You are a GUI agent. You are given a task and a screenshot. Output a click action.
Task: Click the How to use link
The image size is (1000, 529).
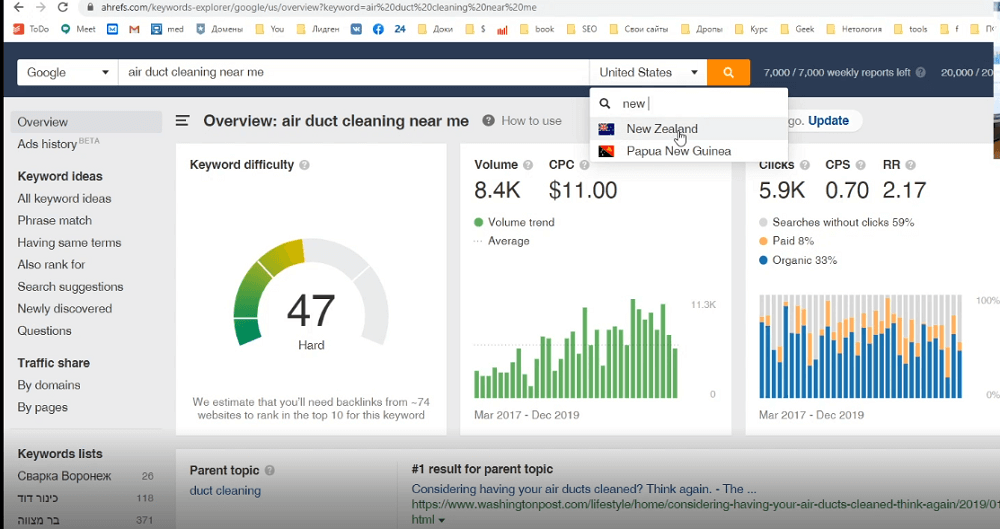coord(531,121)
